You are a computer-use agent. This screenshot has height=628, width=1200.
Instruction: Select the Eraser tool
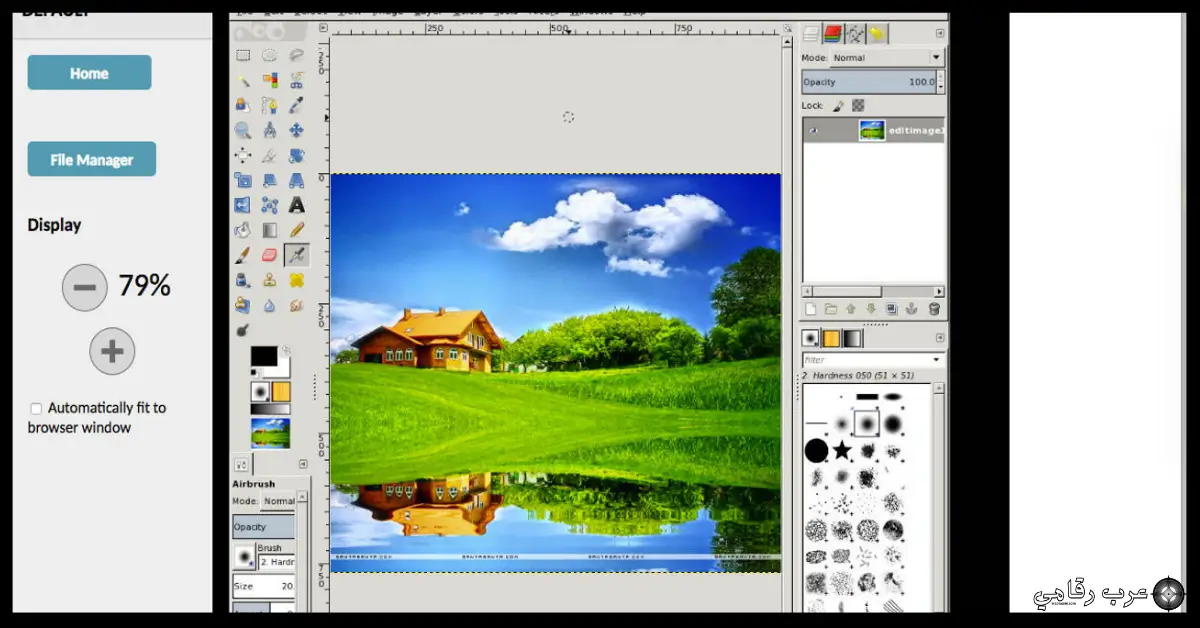point(268,255)
